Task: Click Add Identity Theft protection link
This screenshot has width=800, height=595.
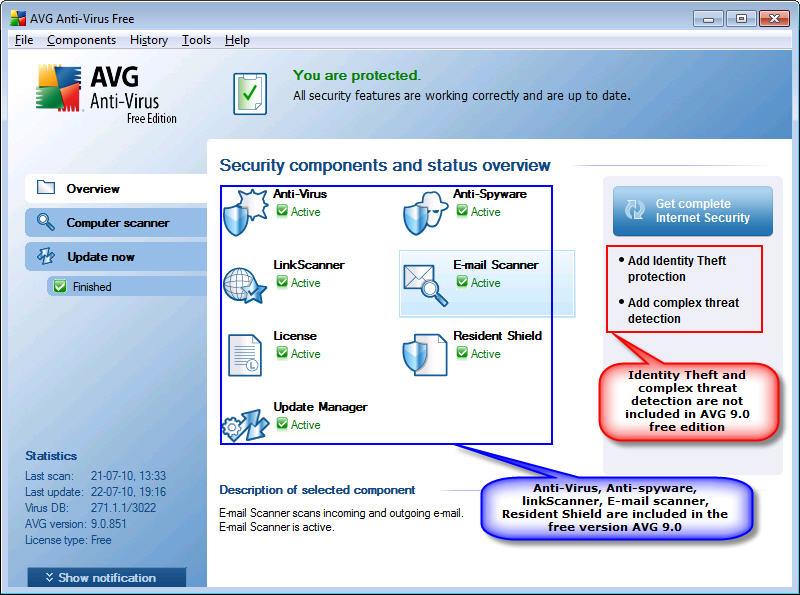Action: point(677,268)
